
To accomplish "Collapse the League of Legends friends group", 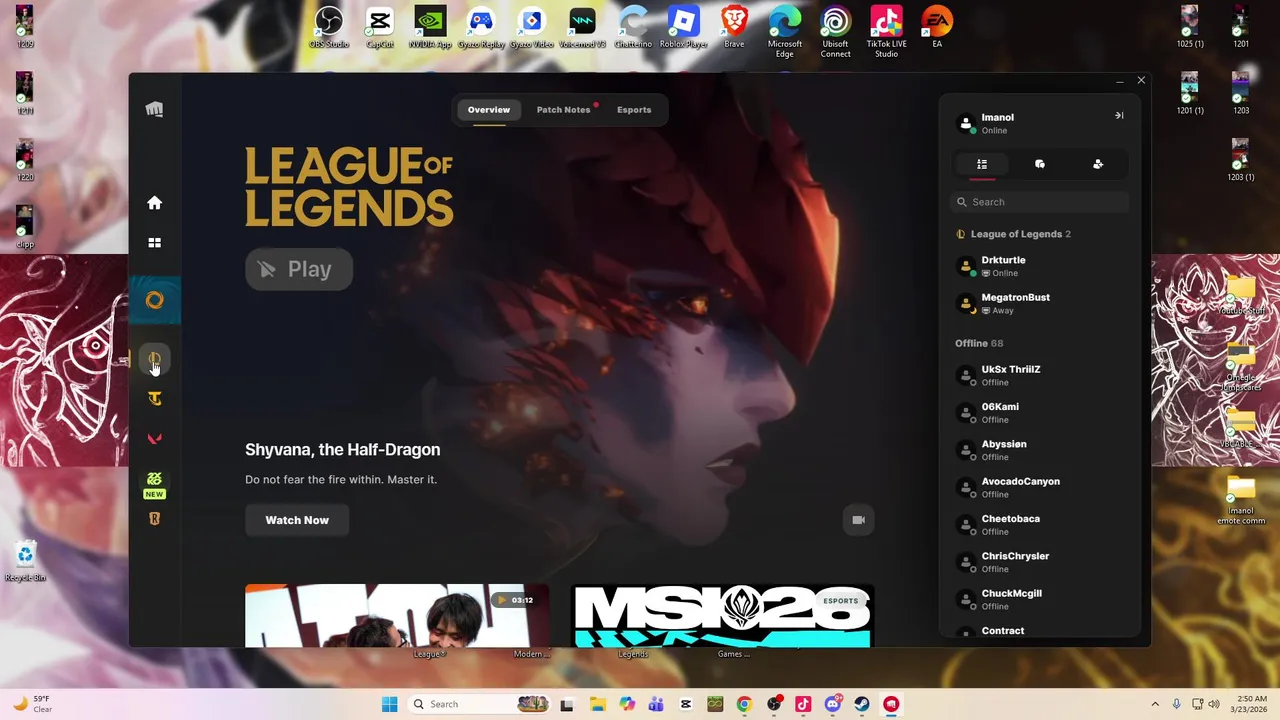I will coord(1015,234).
